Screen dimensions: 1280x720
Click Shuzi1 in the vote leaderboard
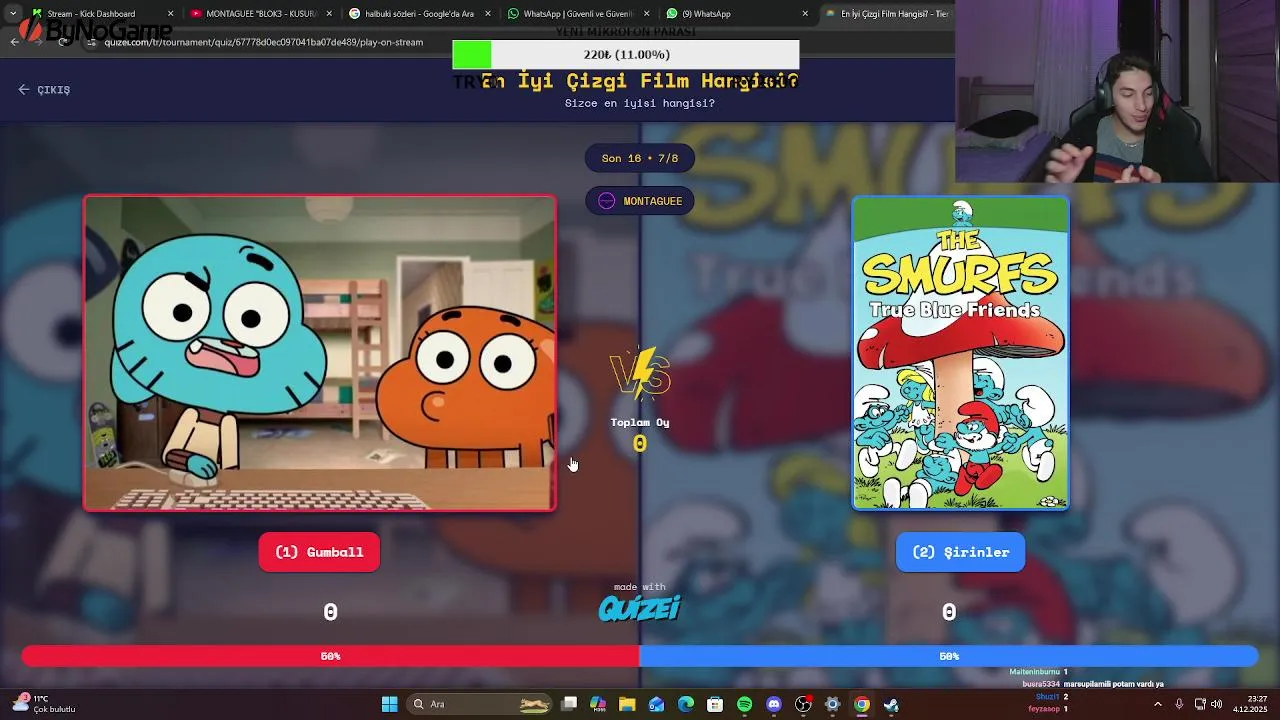(x=1048, y=697)
